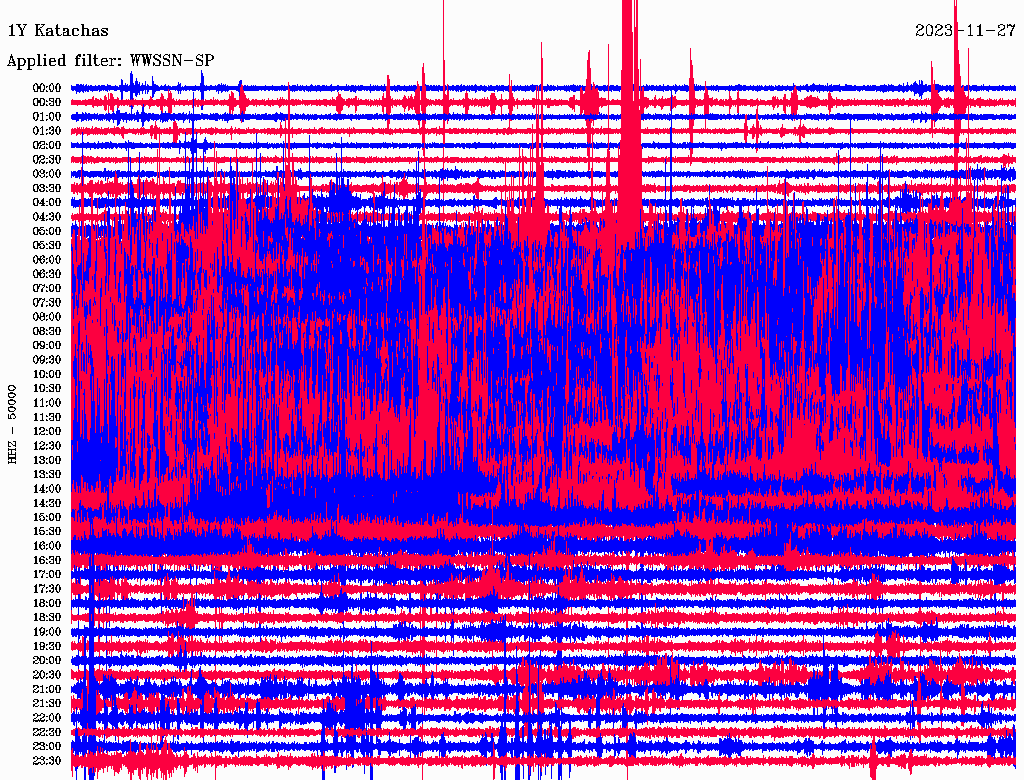
Task: Select the 04:00 time label
Action: point(47,203)
